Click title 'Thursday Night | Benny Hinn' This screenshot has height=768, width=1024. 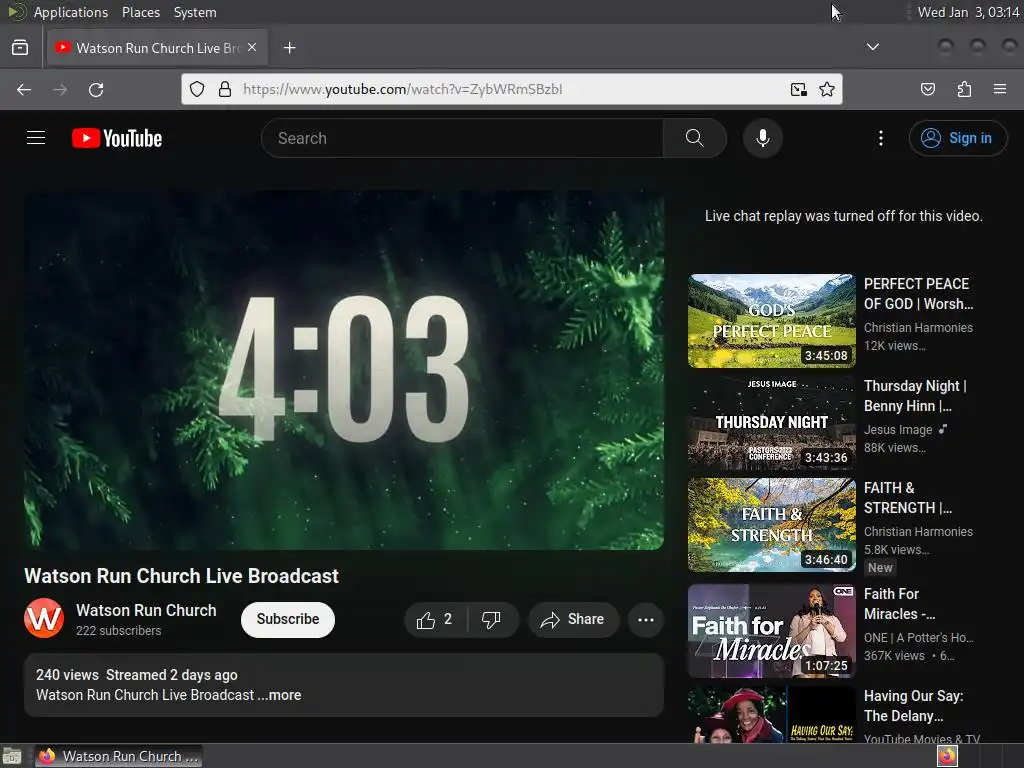click(x=914, y=396)
